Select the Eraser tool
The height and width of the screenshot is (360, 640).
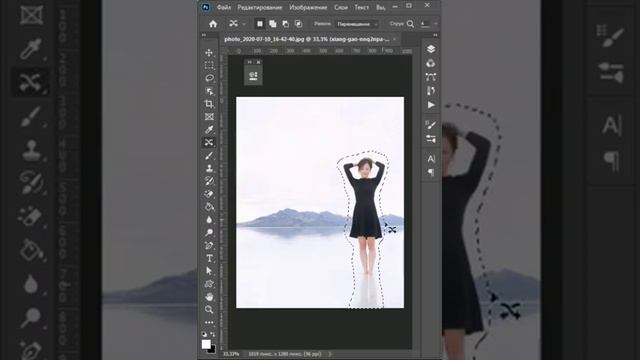(x=209, y=194)
